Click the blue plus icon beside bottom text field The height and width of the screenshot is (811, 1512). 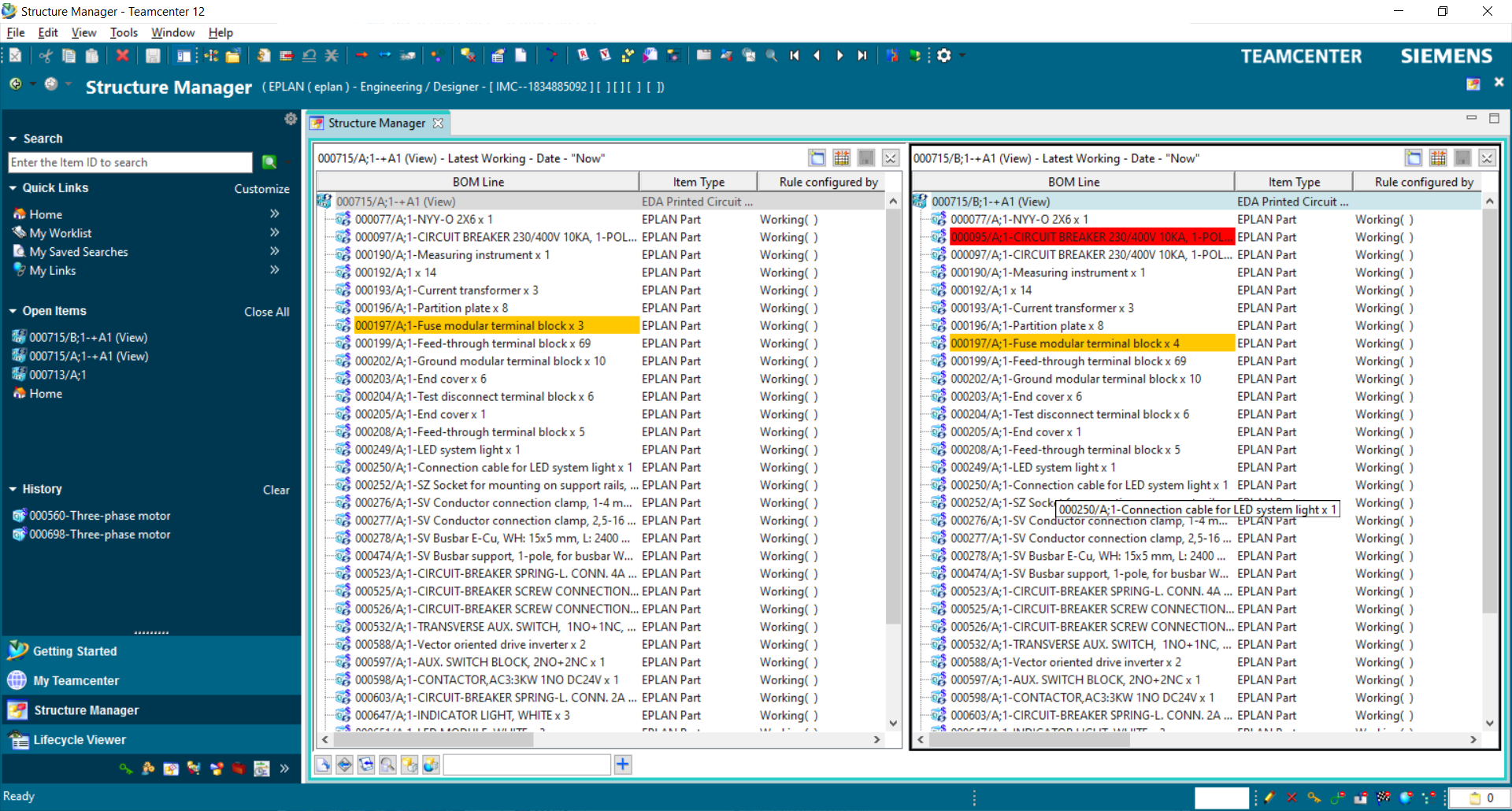click(x=623, y=765)
